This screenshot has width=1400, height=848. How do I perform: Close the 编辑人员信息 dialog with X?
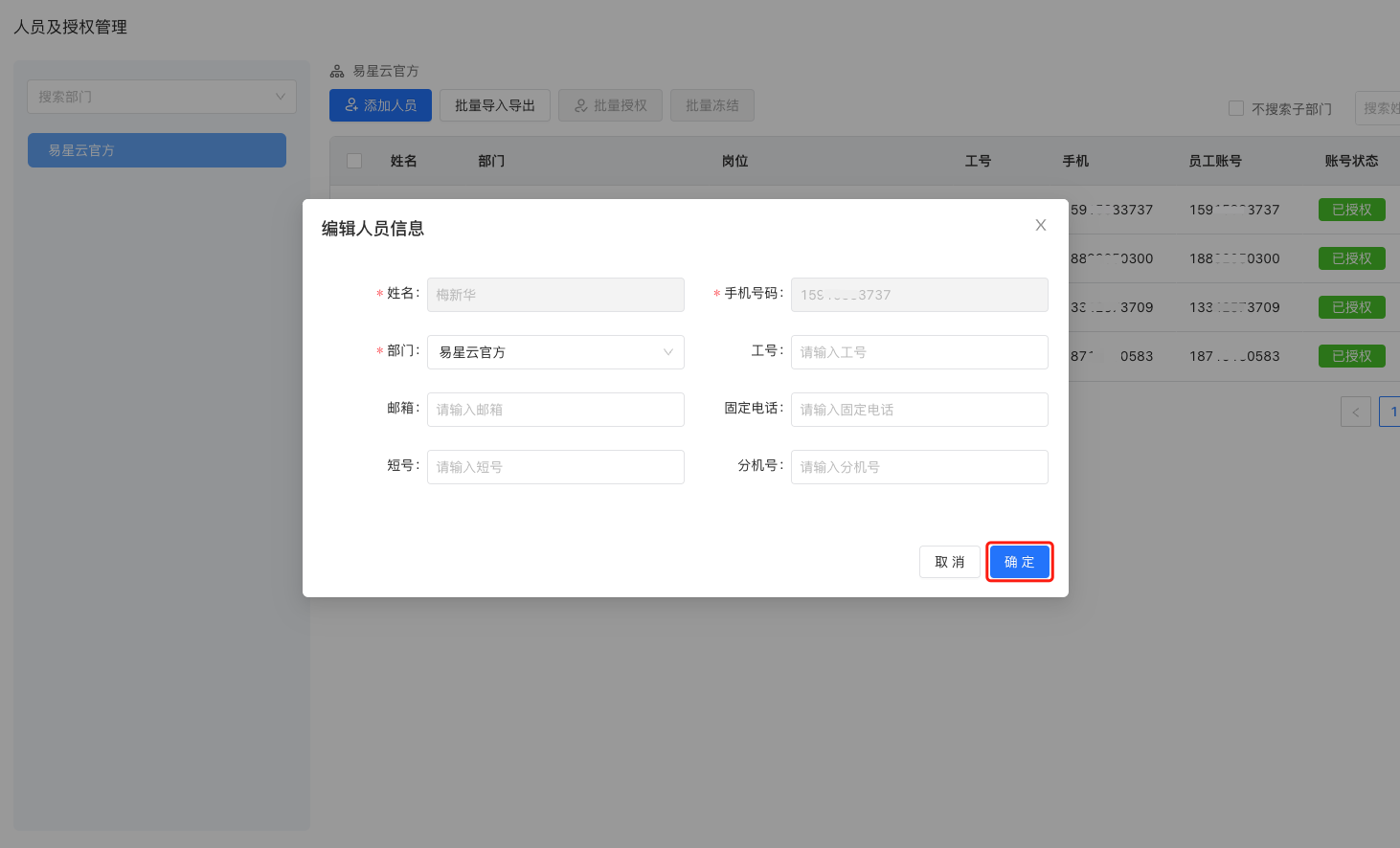pos(1041,226)
